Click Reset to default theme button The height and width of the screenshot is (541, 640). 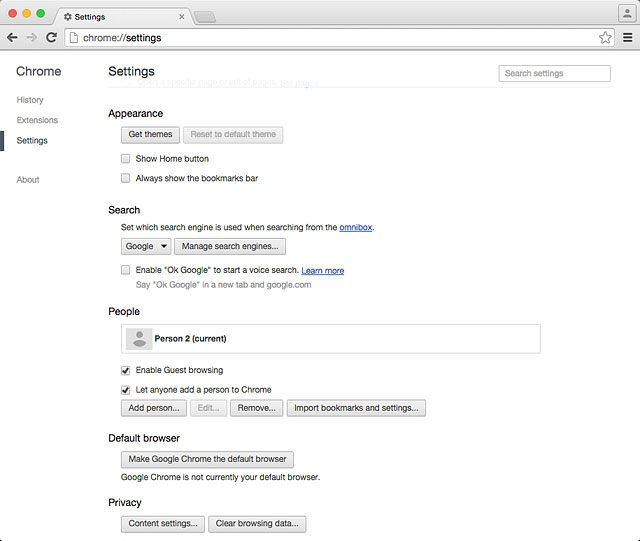coord(233,135)
